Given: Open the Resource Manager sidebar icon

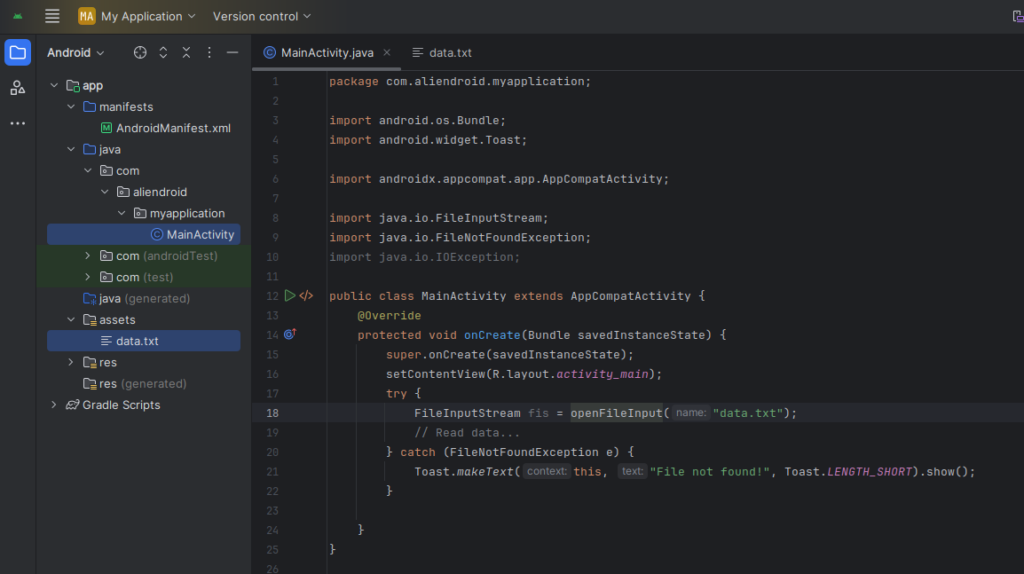Looking at the screenshot, I should [18, 88].
